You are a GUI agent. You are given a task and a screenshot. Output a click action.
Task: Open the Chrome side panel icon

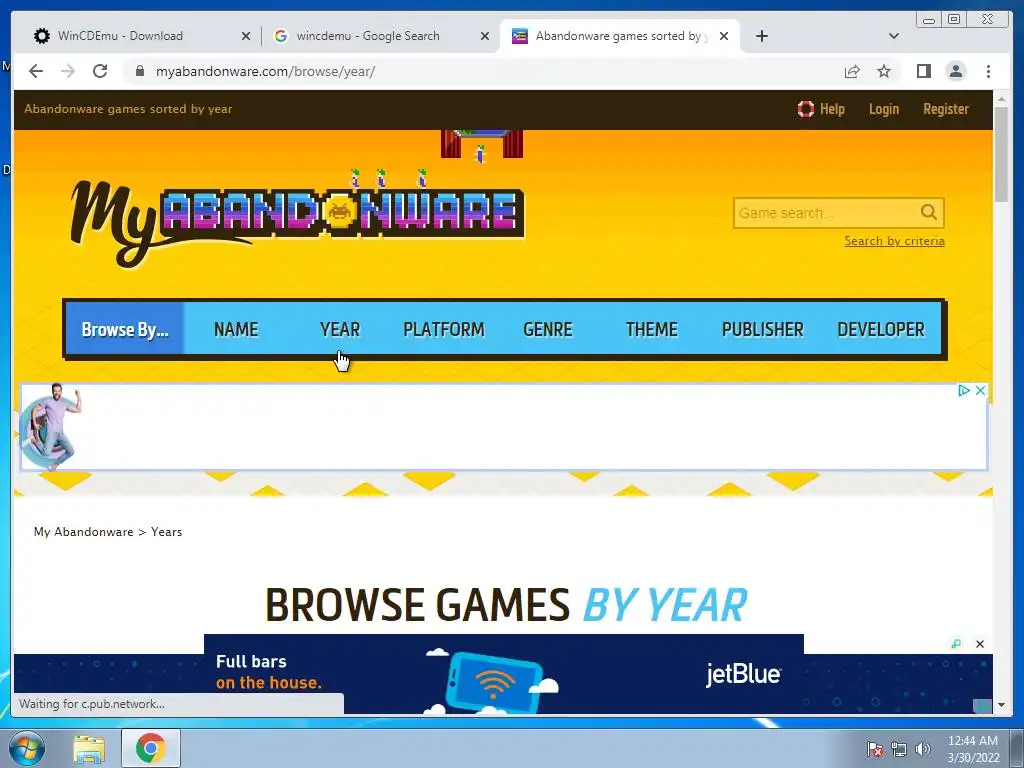tap(923, 71)
